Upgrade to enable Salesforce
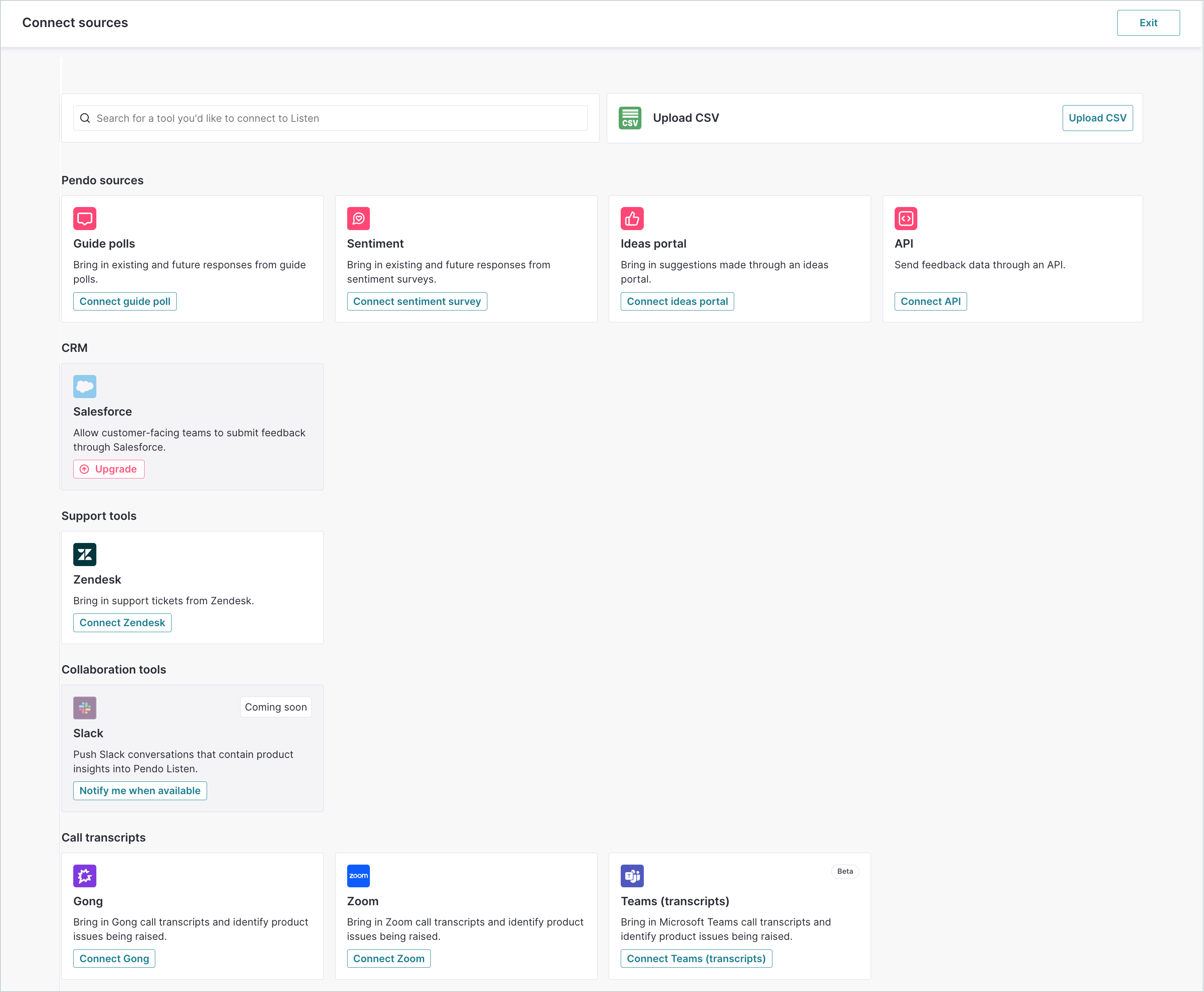 pos(109,469)
